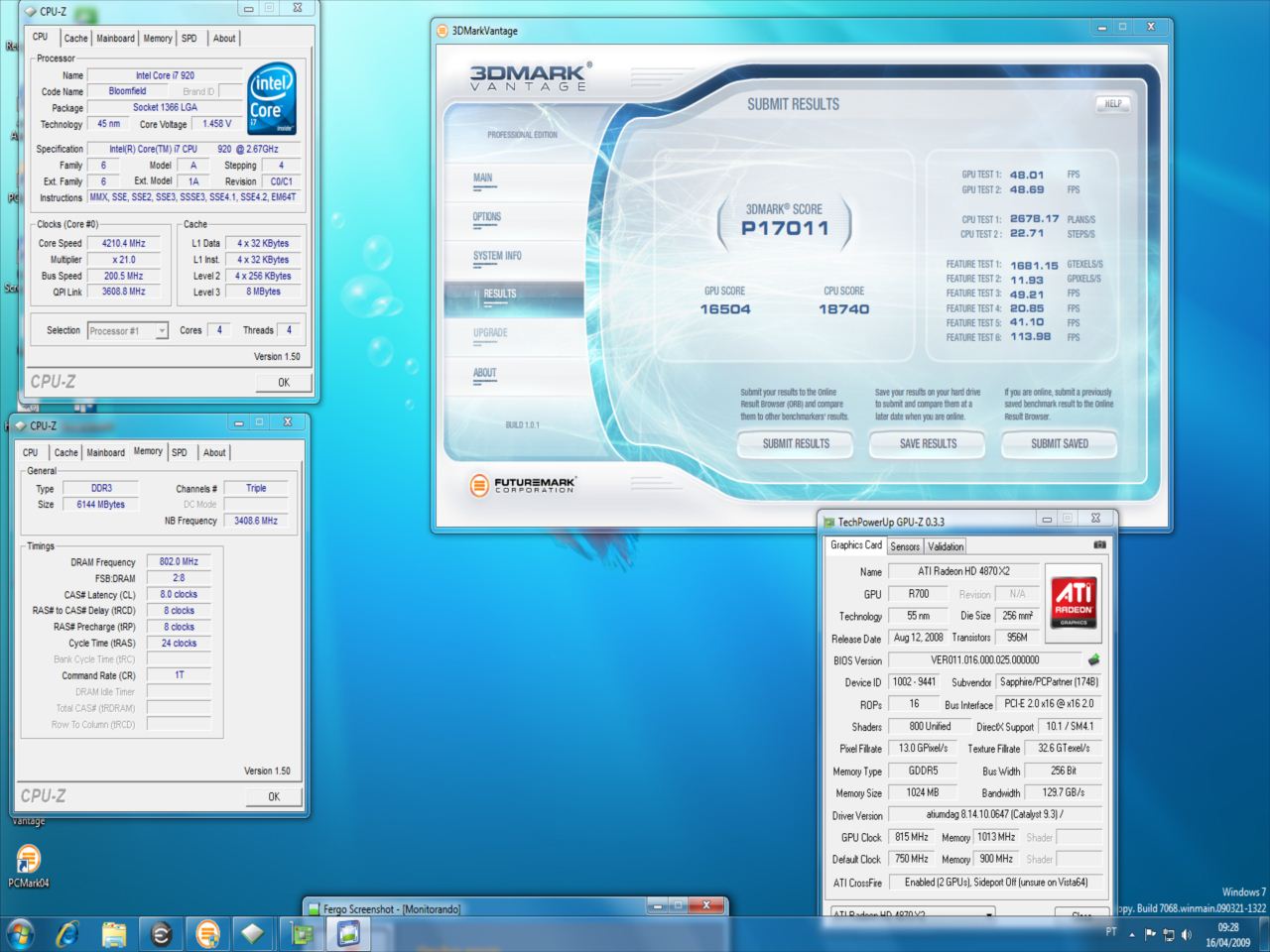
Task: Click the Futuremark Corporation logo
Action: click(523, 484)
